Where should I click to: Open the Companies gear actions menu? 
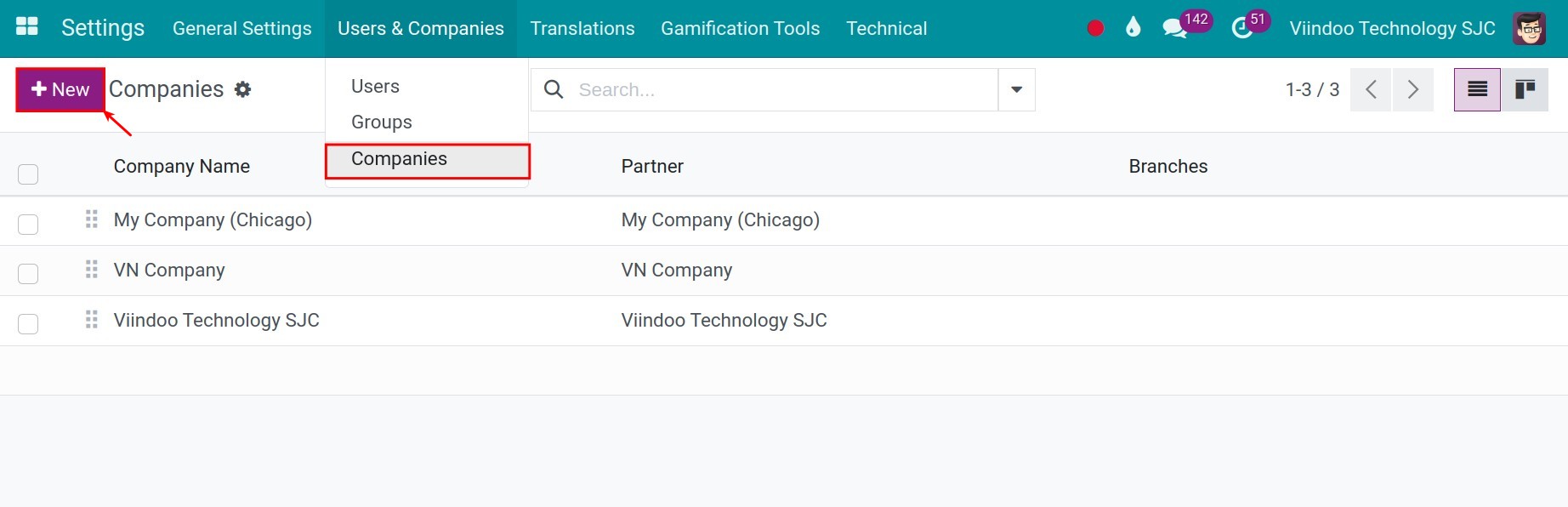(243, 89)
